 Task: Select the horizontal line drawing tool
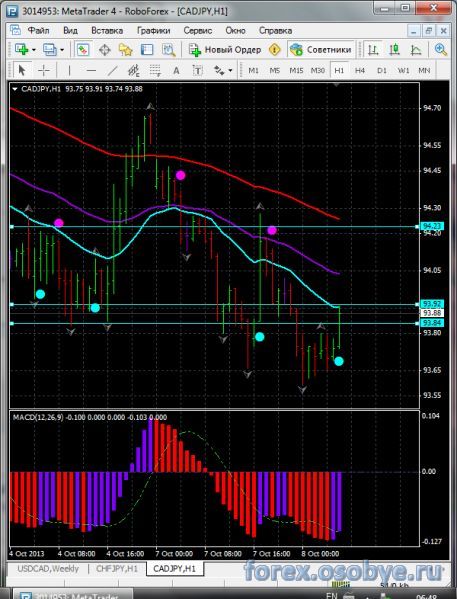click(91, 70)
